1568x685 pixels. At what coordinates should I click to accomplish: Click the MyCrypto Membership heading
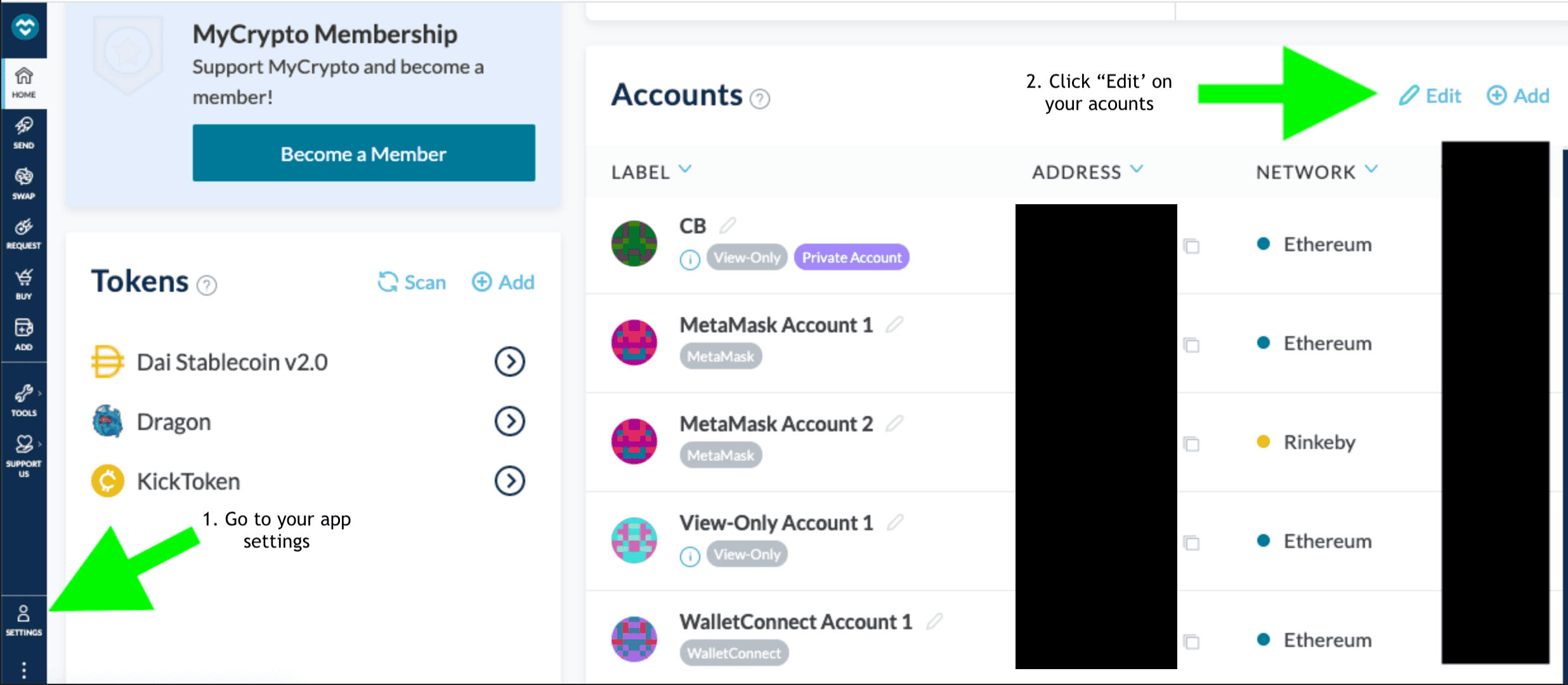click(325, 34)
